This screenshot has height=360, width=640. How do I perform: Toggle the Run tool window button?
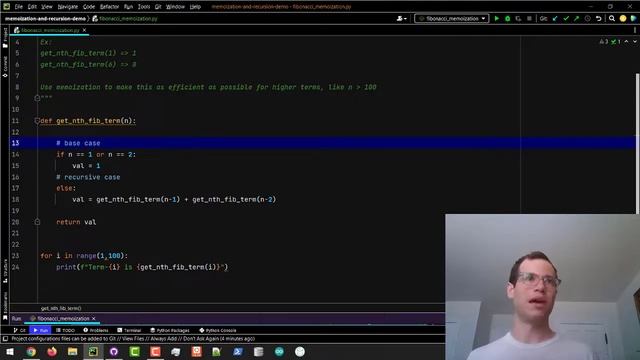tap(41, 330)
